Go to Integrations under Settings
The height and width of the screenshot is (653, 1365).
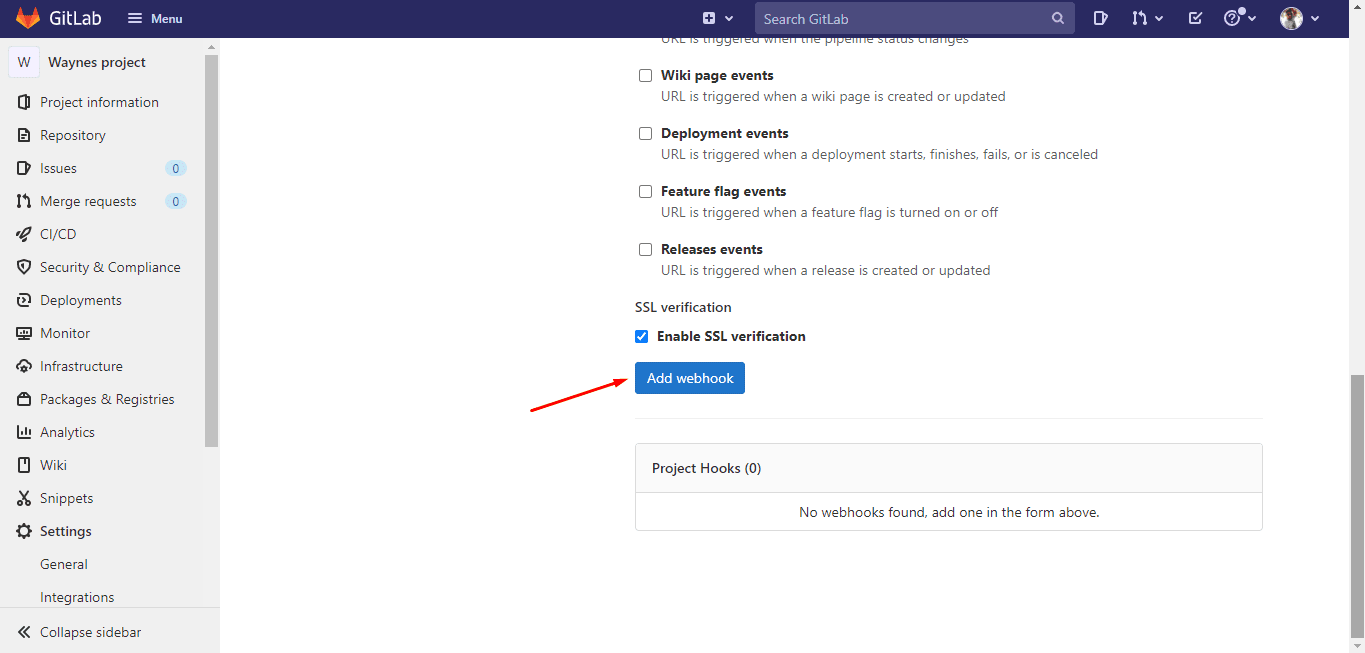click(x=77, y=597)
